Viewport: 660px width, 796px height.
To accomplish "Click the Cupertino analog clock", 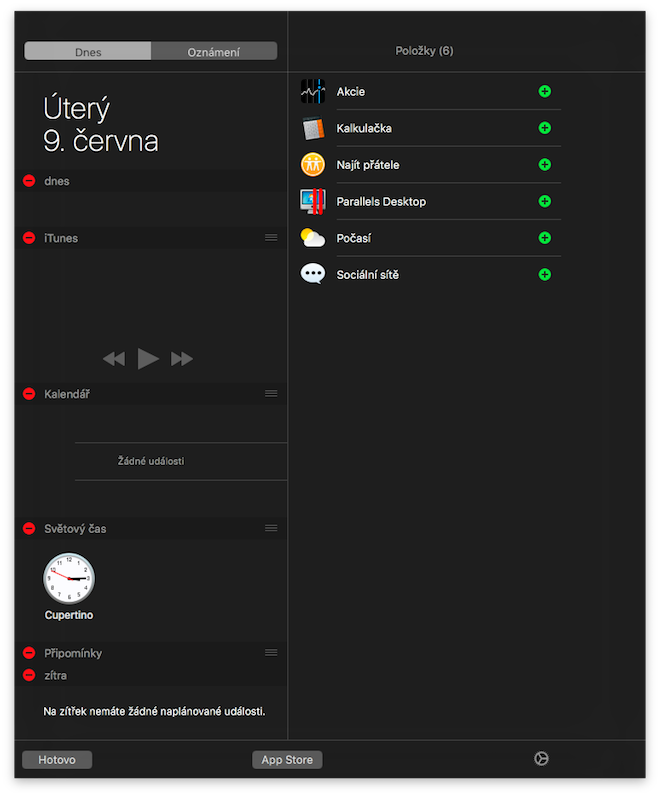I will [x=69, y=579].
